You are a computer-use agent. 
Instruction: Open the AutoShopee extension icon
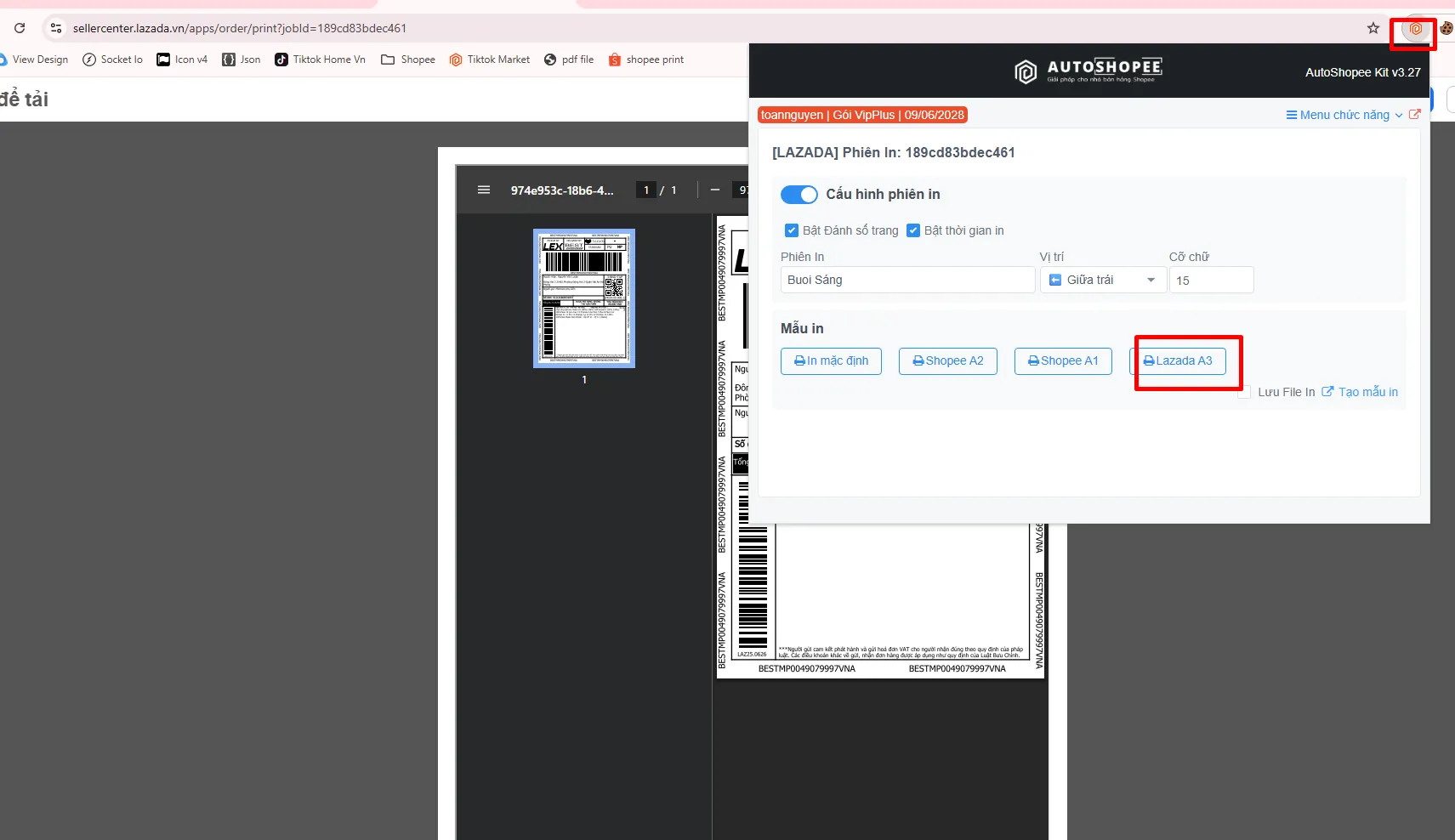coord(1416,29)
